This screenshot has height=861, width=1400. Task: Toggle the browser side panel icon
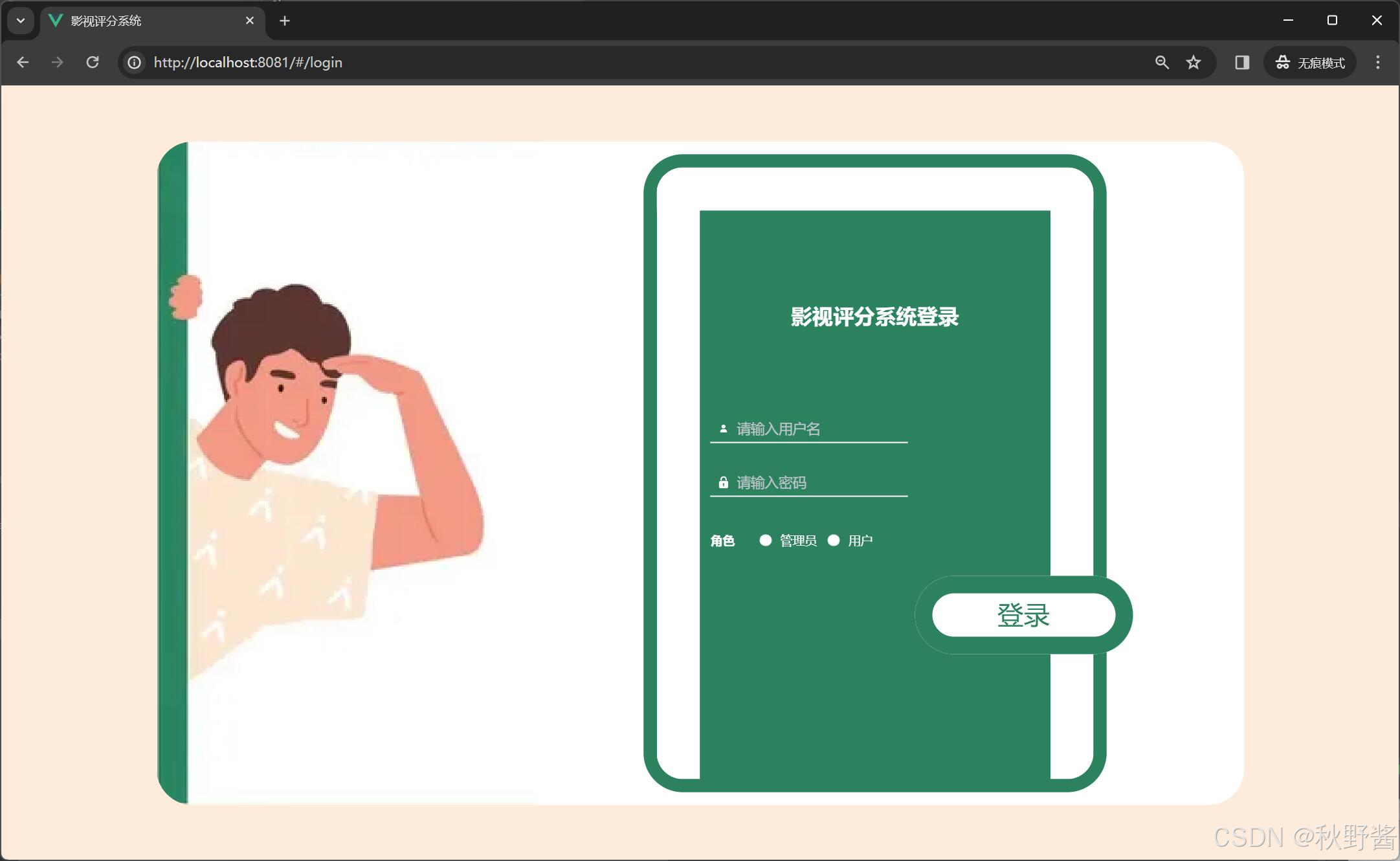(1241, 62)
